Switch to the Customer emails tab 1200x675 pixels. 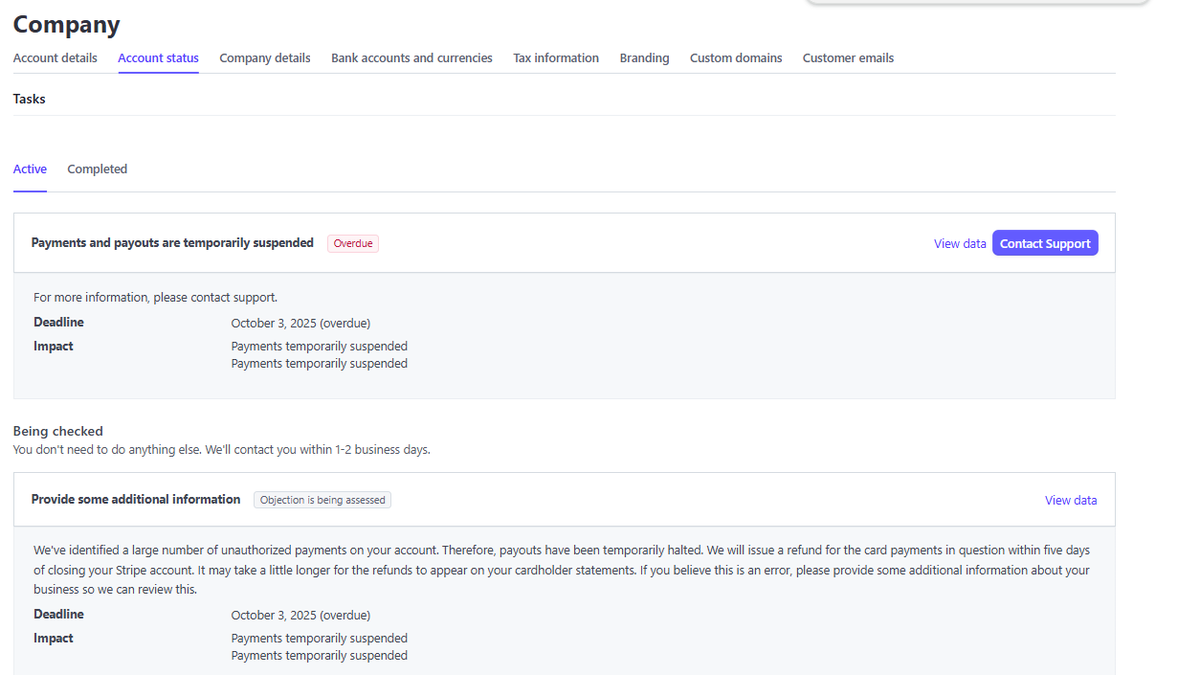(848, 58)
